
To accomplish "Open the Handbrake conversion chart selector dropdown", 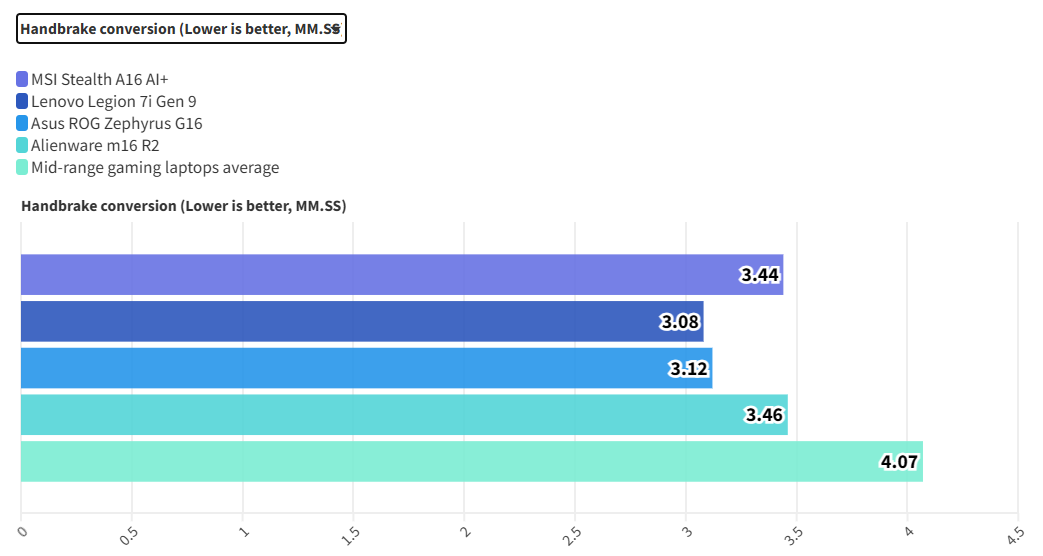I will pyautogui.click(x=181, y=29).
